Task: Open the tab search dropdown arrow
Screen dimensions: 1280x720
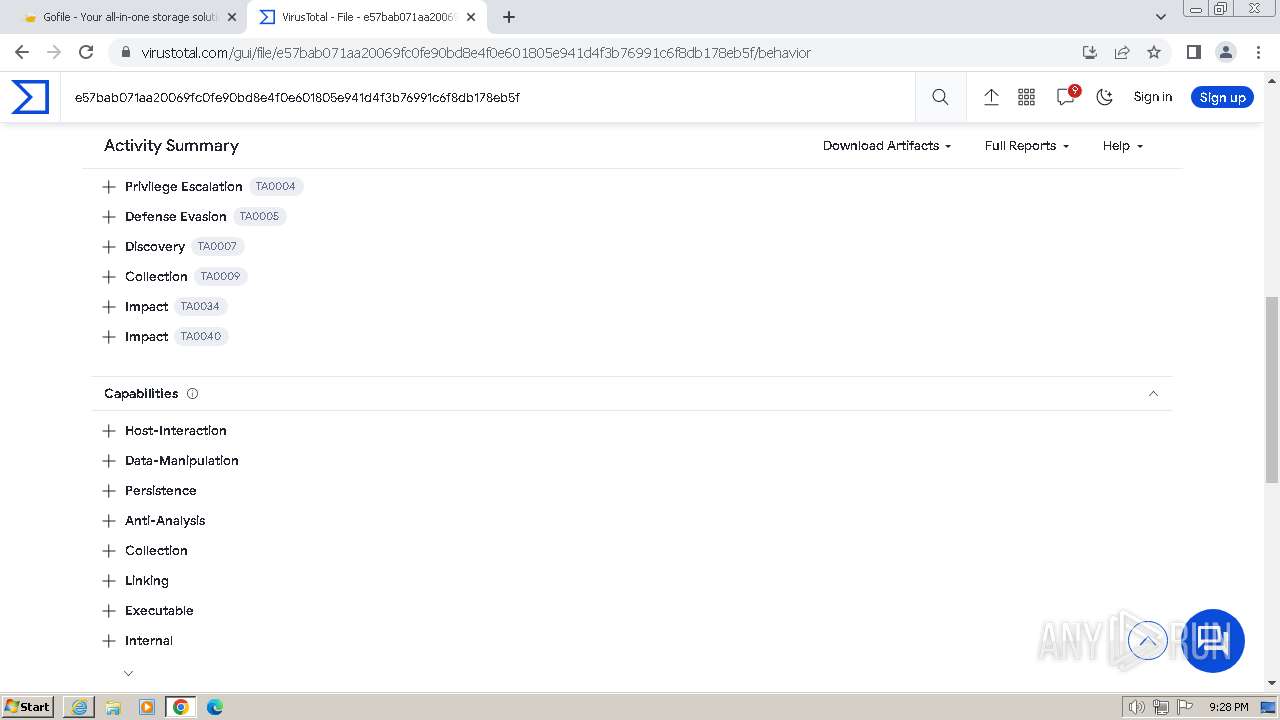Action: 1161,17
